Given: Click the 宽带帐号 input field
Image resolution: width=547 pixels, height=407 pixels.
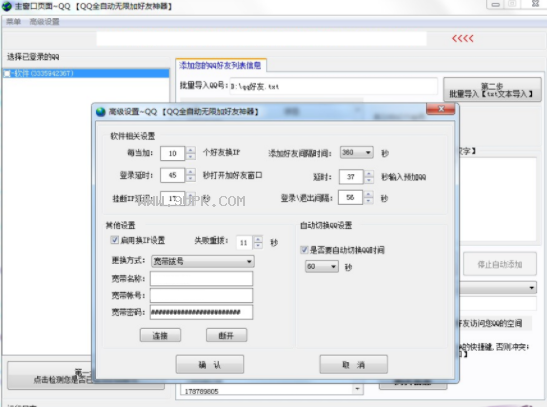Looking at the screenshot, I should 202,295.
